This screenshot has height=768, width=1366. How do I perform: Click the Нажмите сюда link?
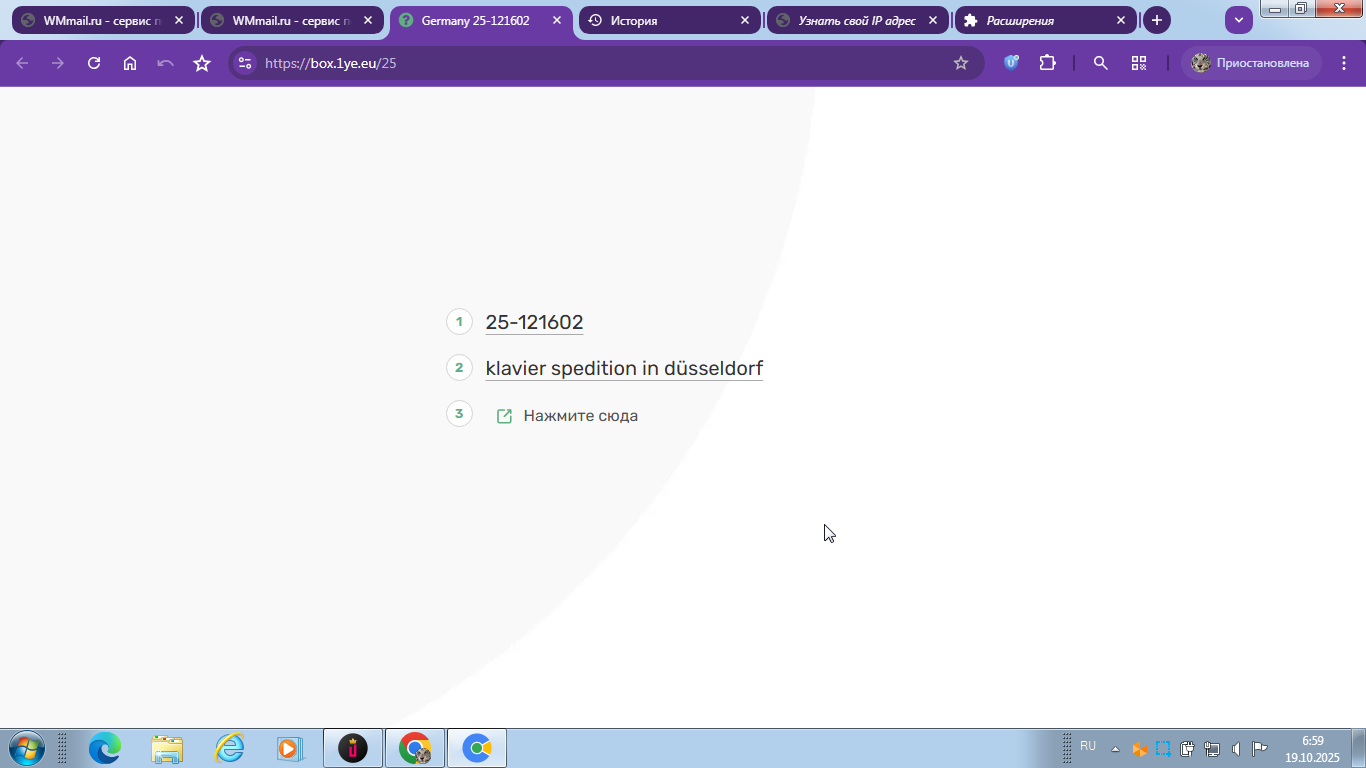point(580,416)
